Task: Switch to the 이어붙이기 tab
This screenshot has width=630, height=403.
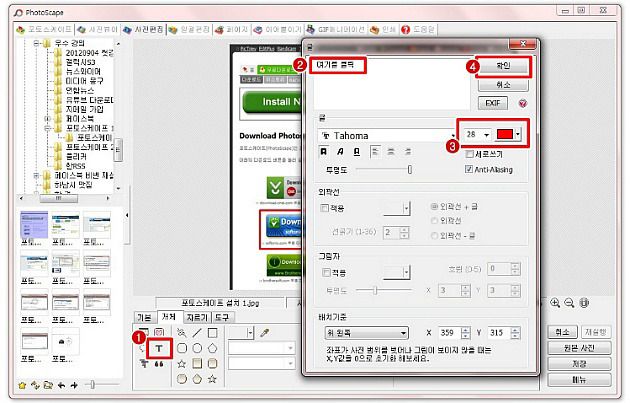Action: coord(278,29)
